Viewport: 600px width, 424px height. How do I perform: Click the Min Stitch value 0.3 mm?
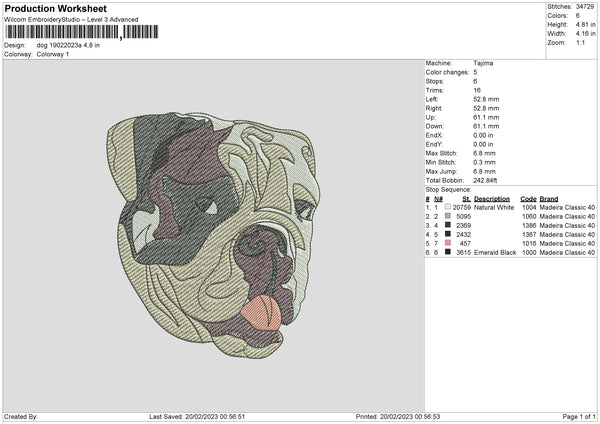(484, 162)
